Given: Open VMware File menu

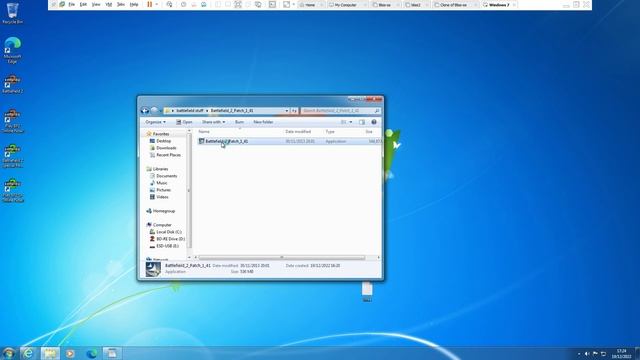Looking at the screenshot, I should click(x=71, y=4).
